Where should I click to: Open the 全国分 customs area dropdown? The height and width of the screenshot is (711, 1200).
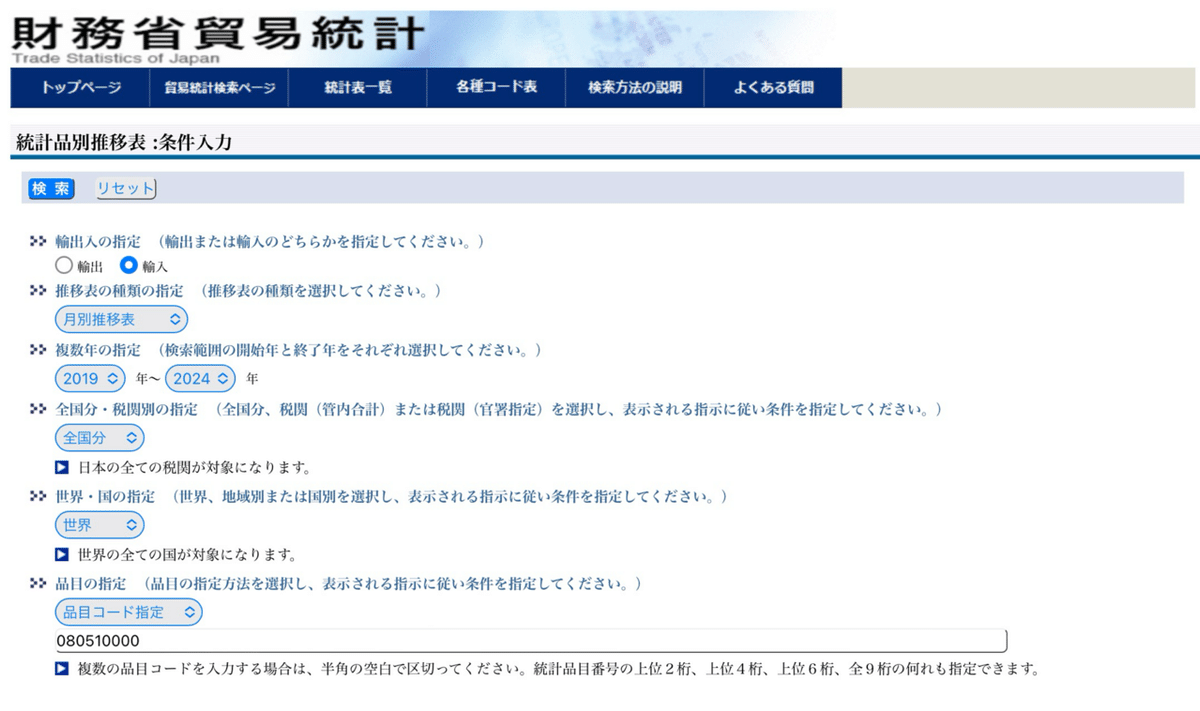[x=99, y=438]
